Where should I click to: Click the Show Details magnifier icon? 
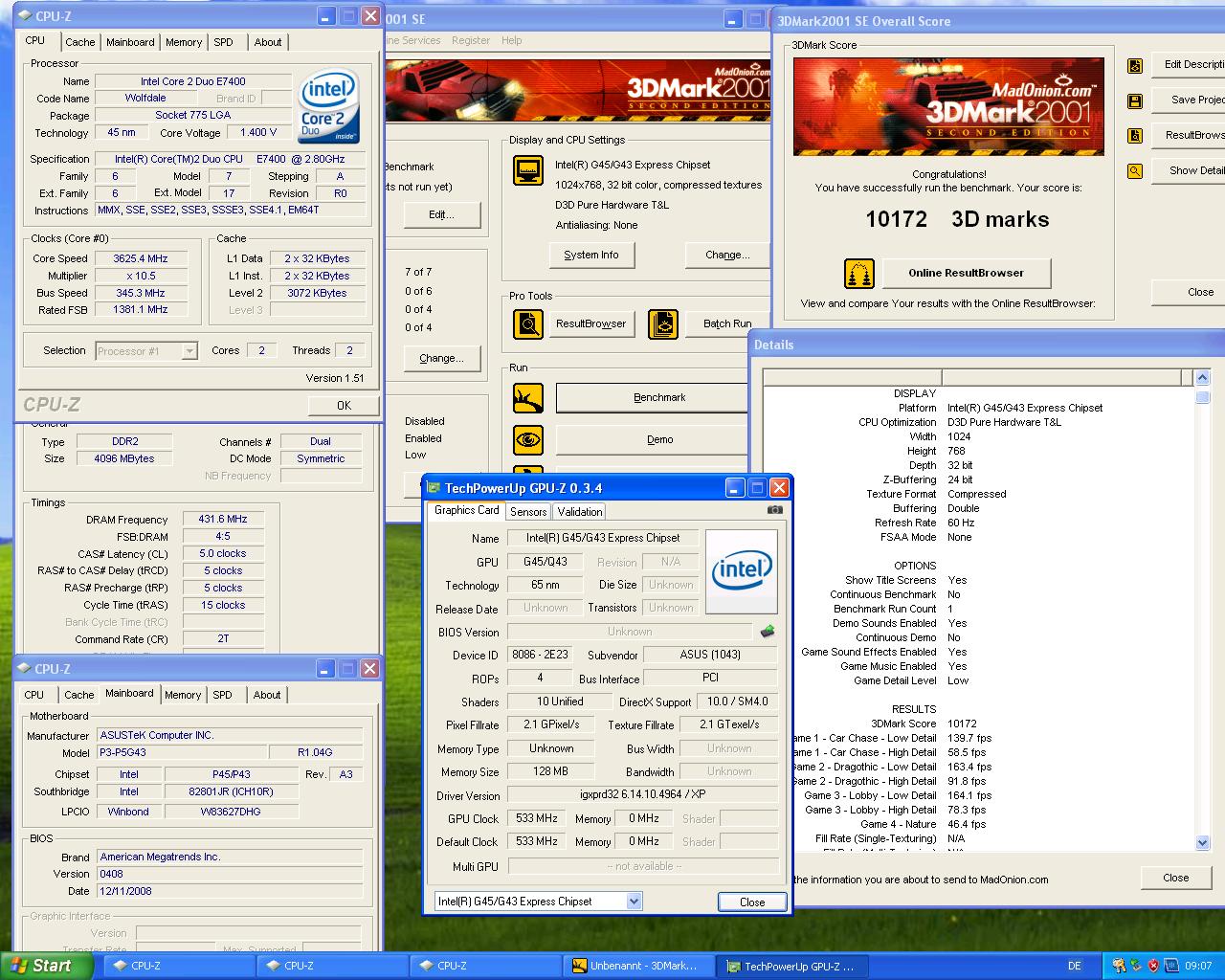pyautogui.click(x=1135, y=171)
